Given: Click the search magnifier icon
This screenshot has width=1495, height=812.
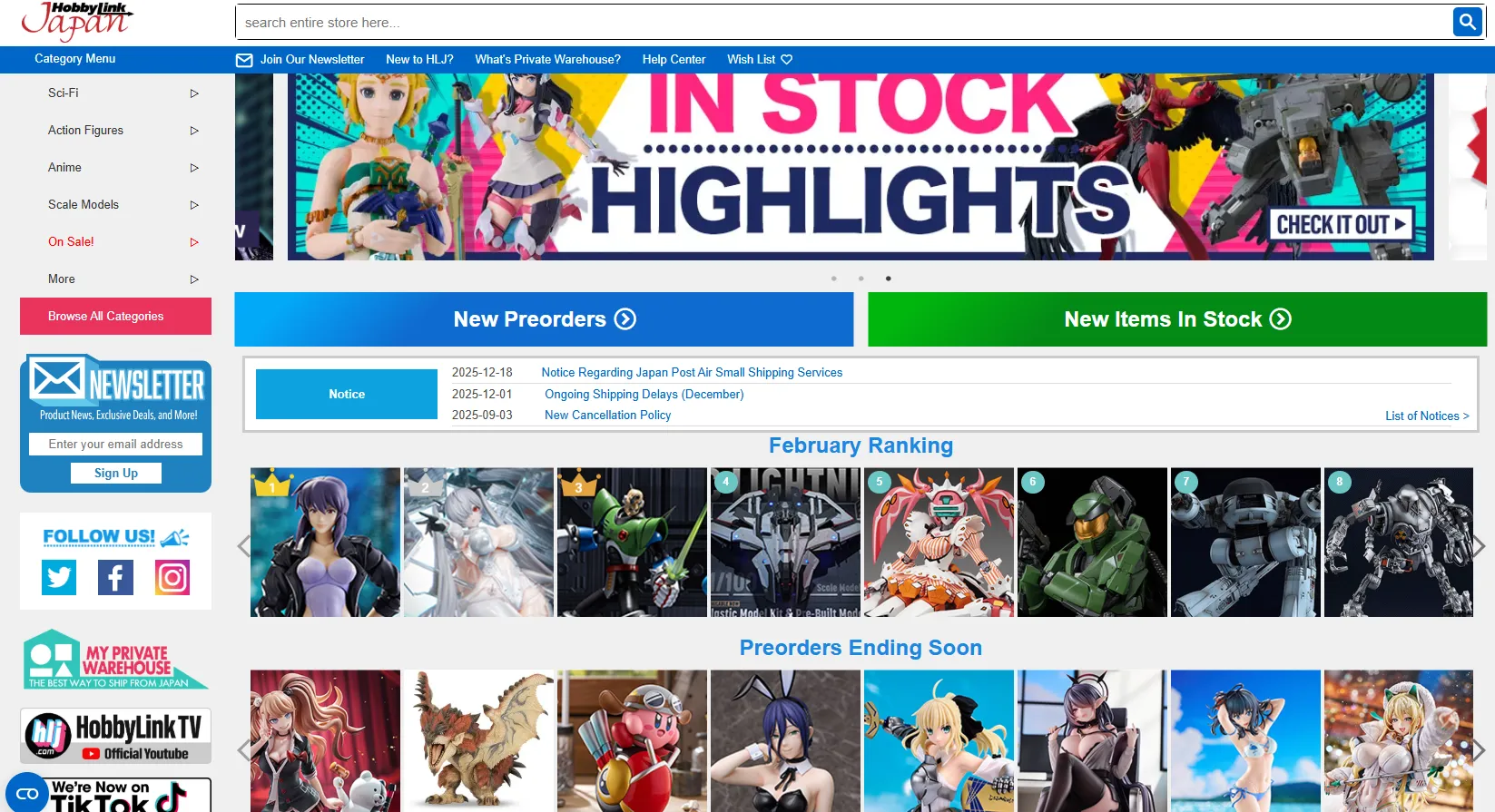Looking at the screenshot, I should pyautogui.click(x=1467, y=22).
